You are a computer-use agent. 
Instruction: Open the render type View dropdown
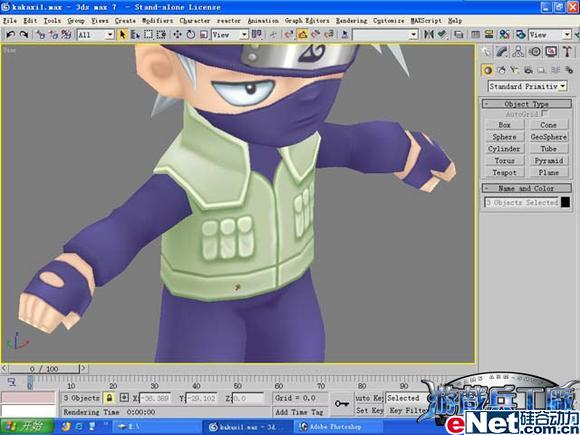550,35
